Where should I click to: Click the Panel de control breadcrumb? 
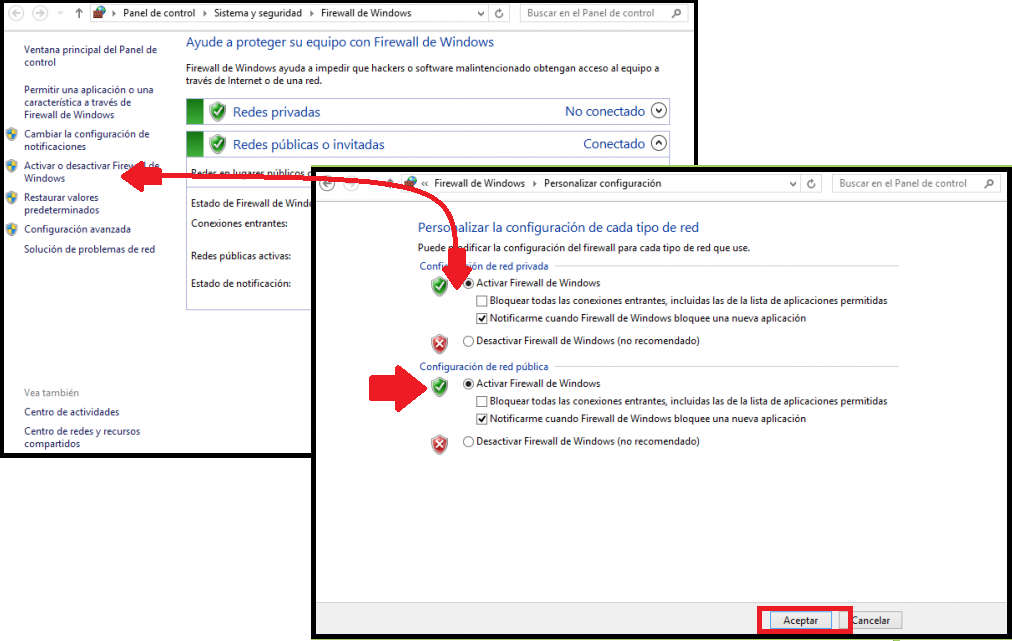point(159,13)
